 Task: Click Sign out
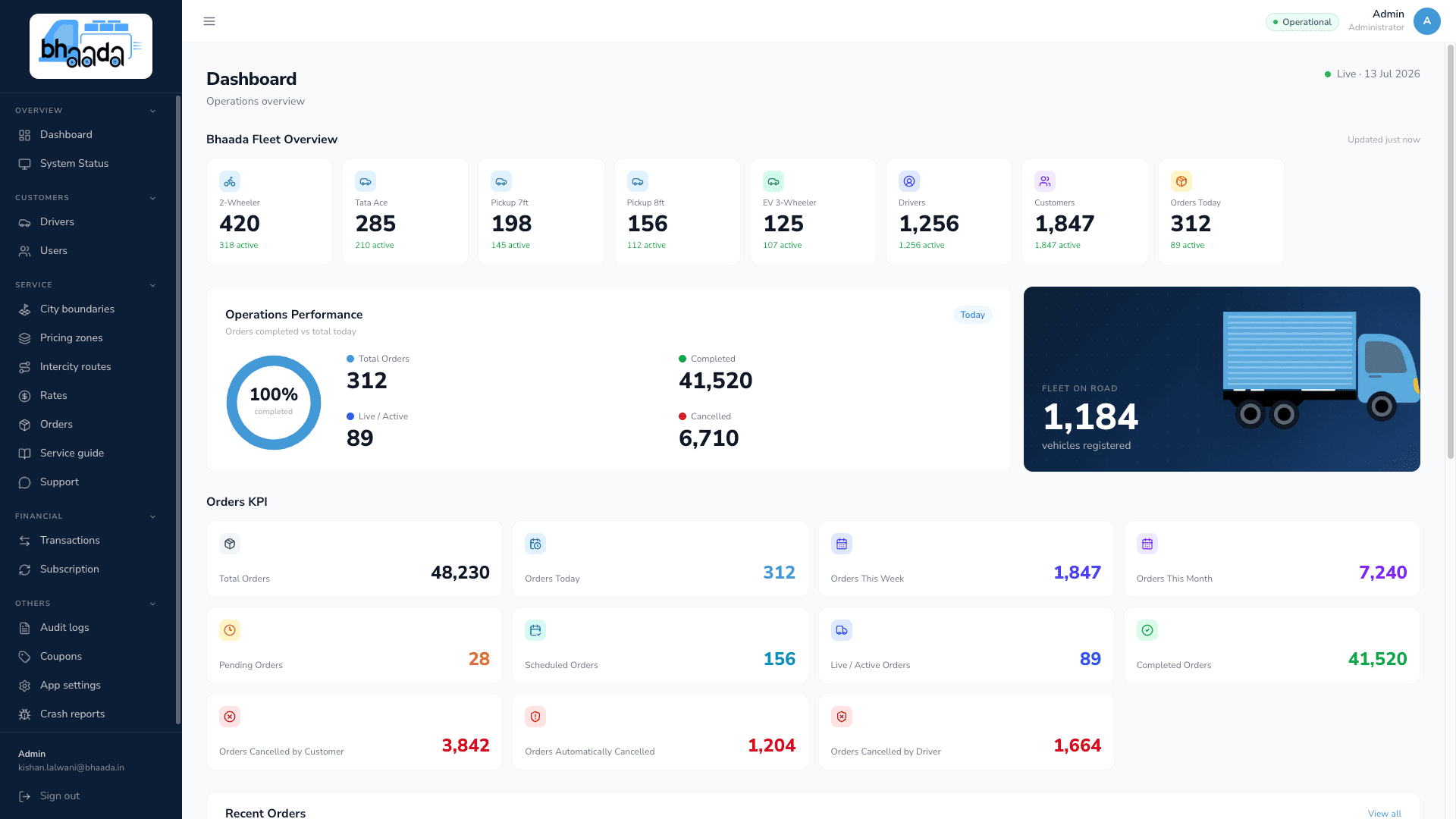pyautogui.click(x=49, y=796)
